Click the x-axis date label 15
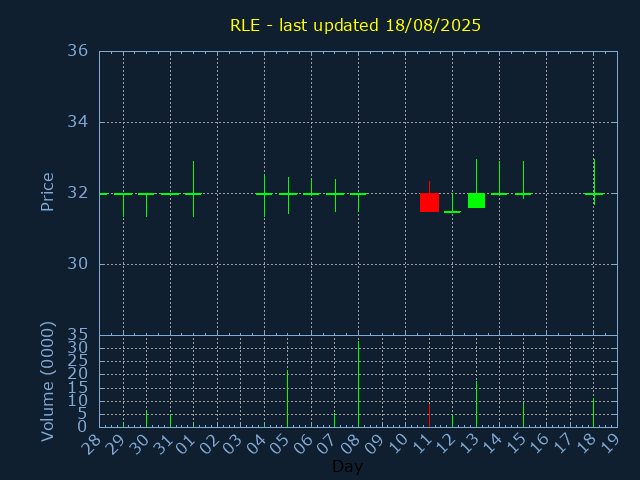 [515, 444]
